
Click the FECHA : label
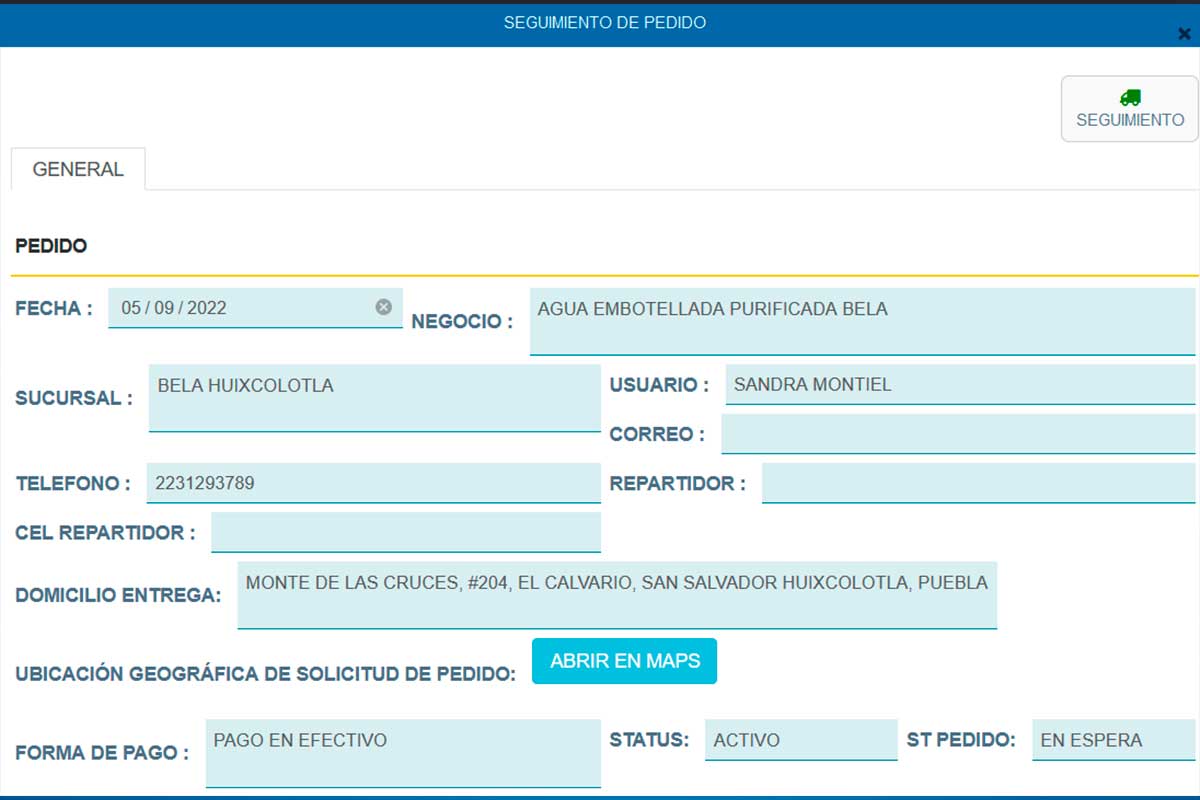(54, 308)
